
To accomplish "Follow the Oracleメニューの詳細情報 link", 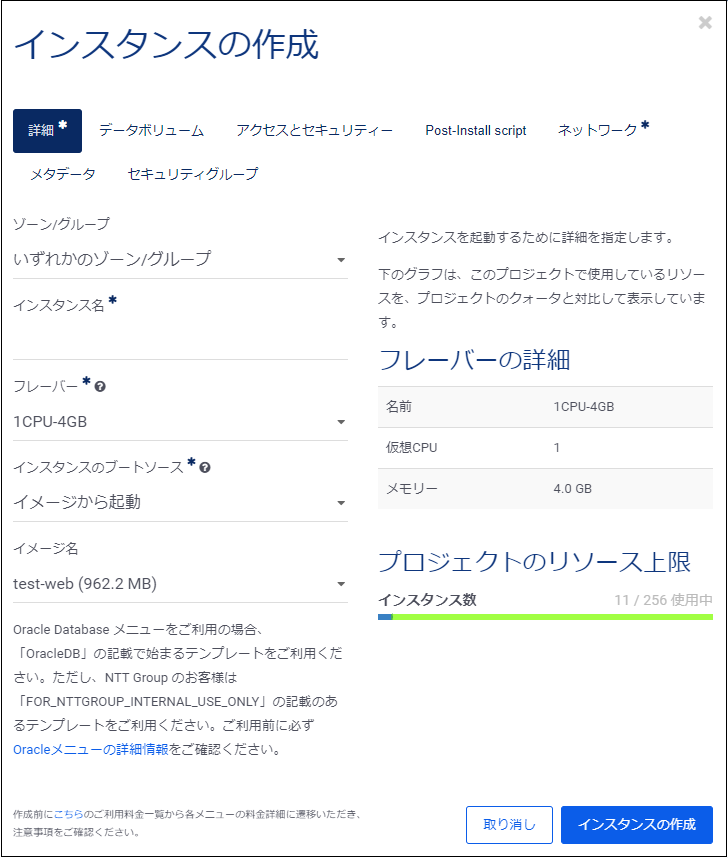I will coord(91,750).
